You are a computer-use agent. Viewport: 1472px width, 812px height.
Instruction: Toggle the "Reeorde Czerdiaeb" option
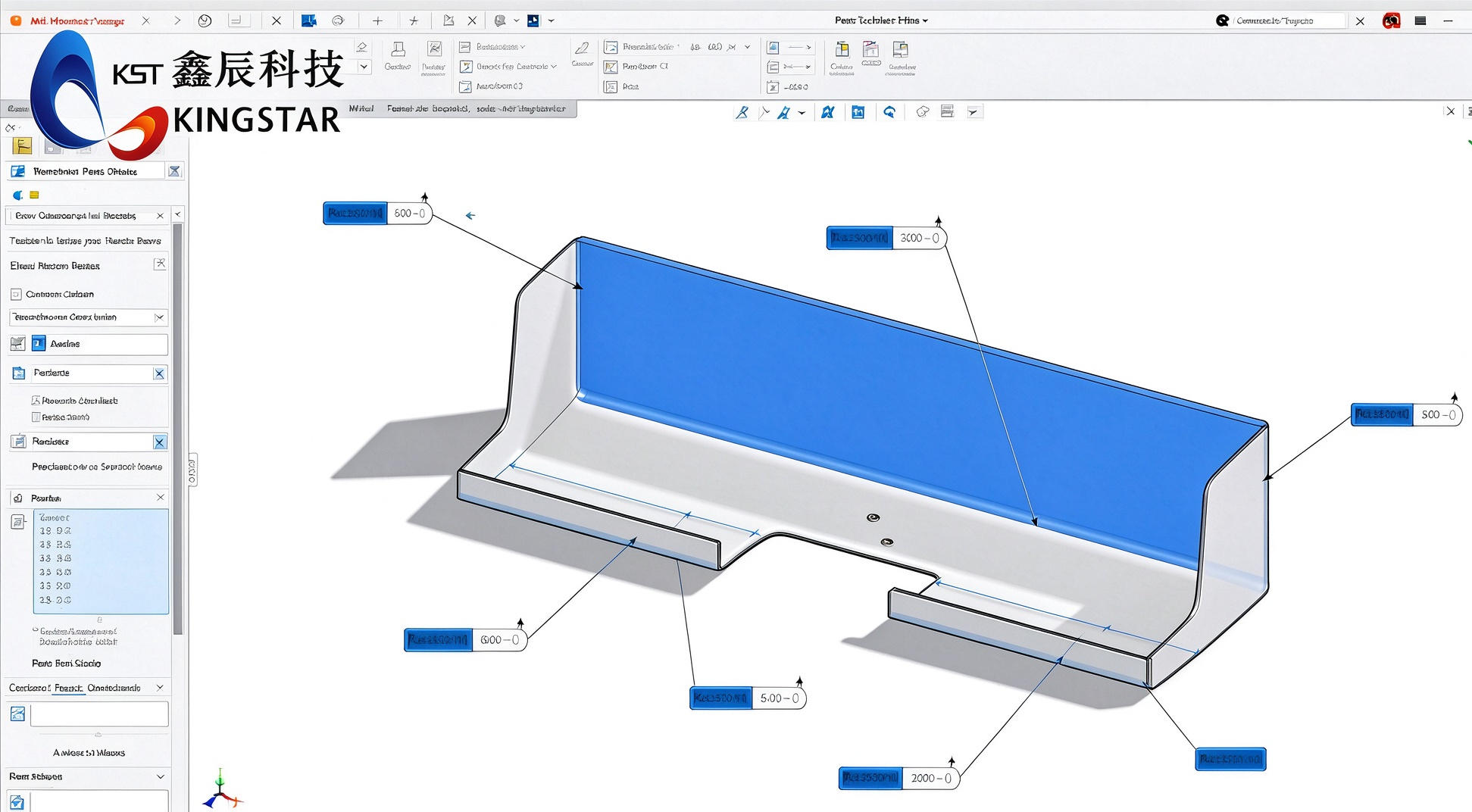click(x=36, y=400)
